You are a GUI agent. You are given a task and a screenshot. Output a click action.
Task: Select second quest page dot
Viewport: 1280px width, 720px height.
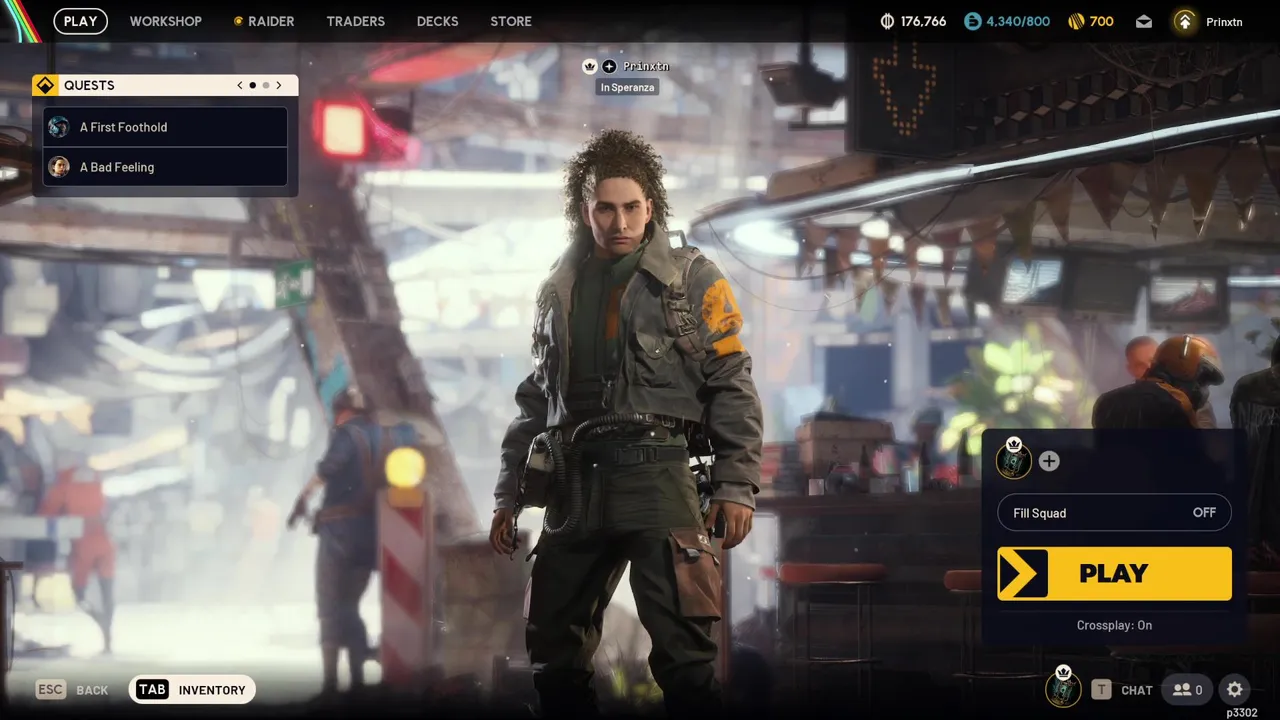point(266,85)
